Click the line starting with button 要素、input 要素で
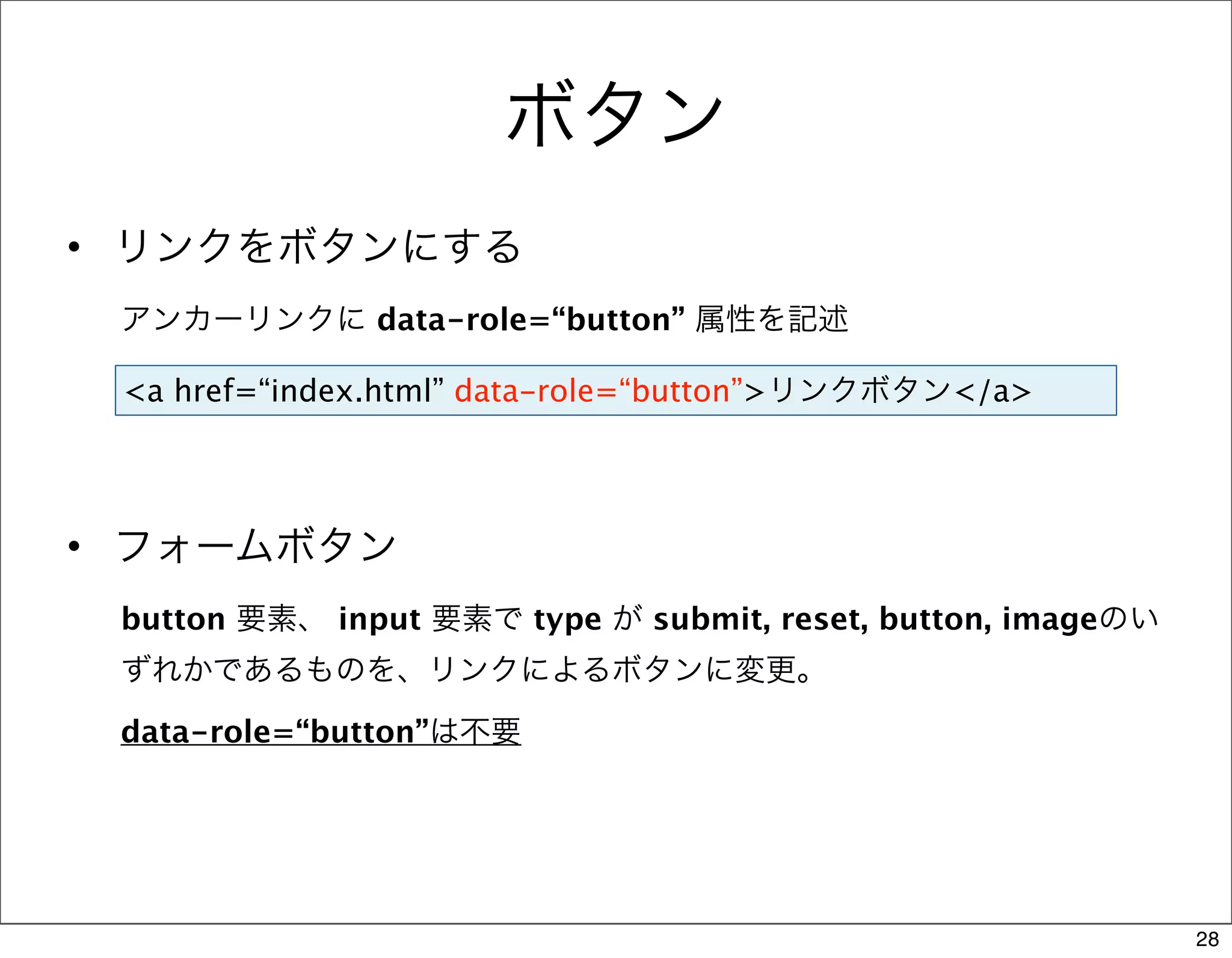Image resolution: width=1232 pixels, height=958 pixels. click(x=639, y=619)
